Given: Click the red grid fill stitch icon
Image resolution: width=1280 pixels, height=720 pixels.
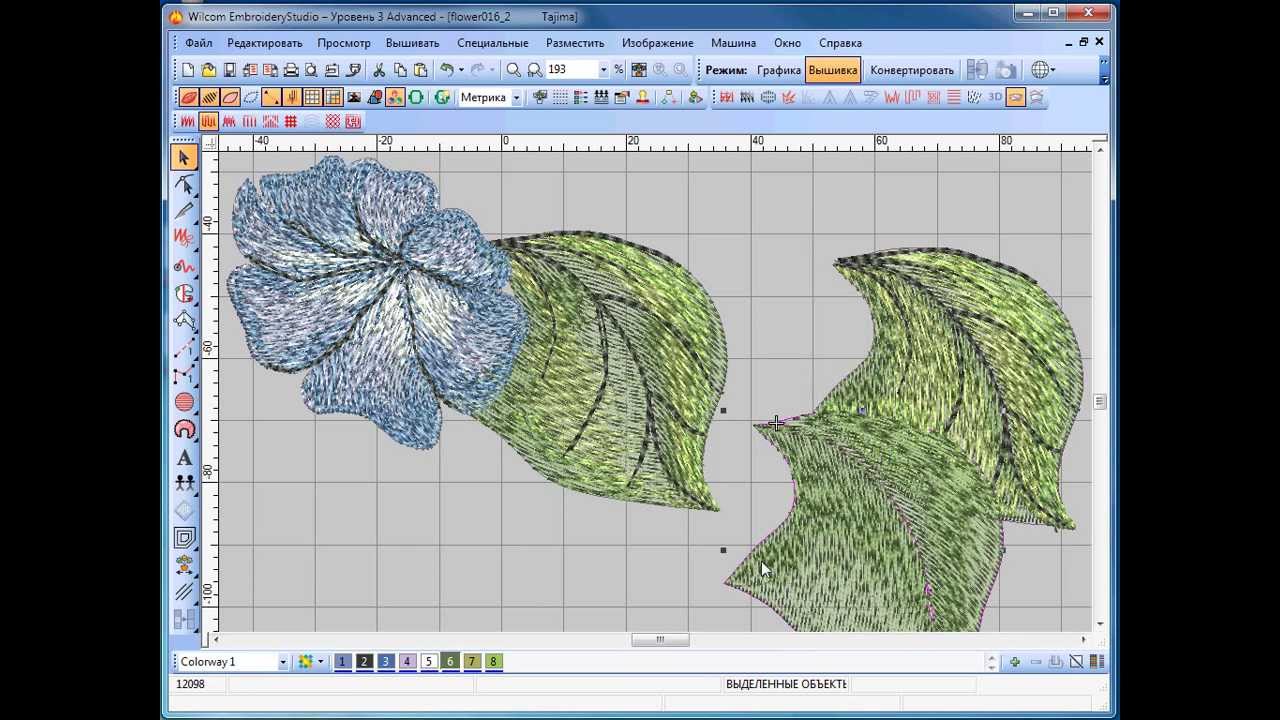Looking at the screenshot, I should (x=291, y=121).
